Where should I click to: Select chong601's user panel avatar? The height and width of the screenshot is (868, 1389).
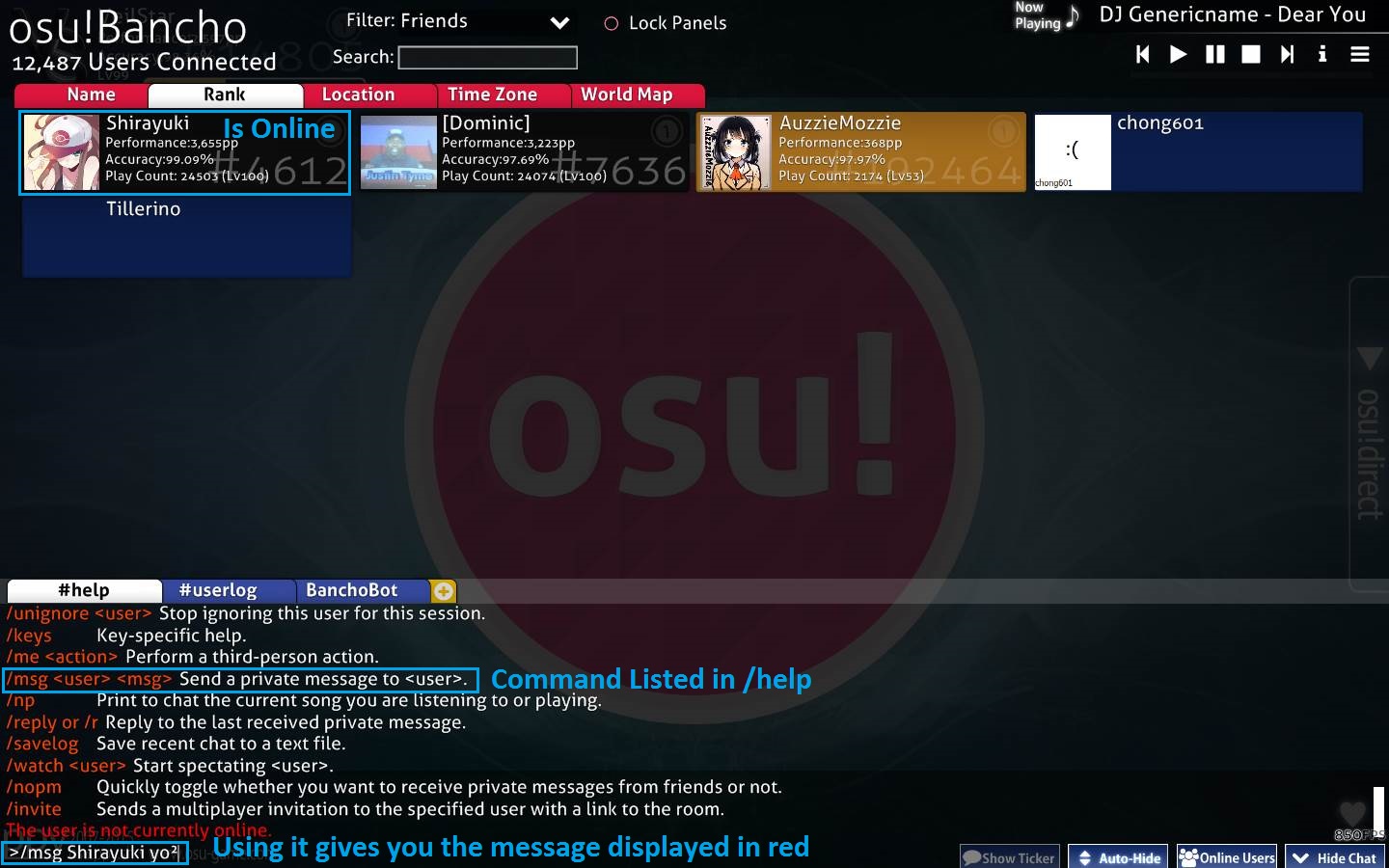point(1073,152)
